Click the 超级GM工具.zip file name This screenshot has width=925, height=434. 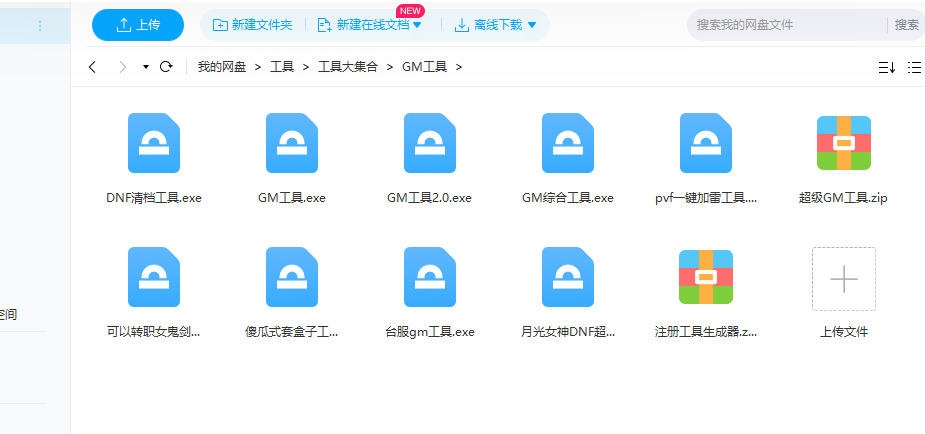[843, 198]
